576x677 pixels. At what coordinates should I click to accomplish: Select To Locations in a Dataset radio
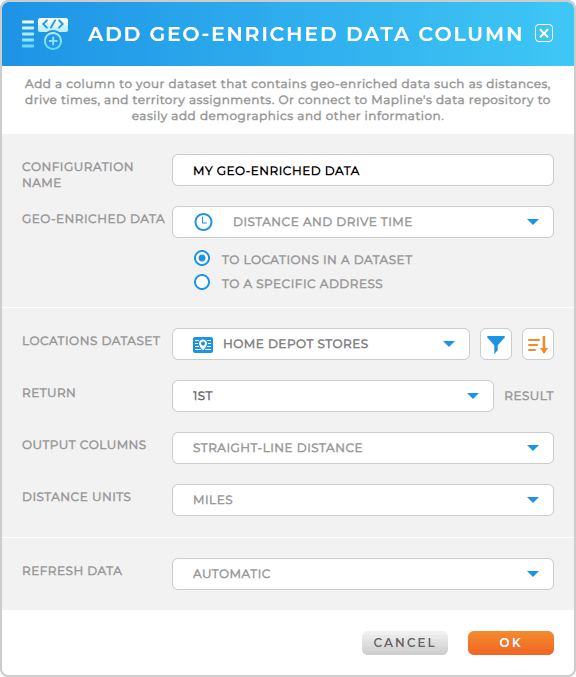[x=202, y=258]
